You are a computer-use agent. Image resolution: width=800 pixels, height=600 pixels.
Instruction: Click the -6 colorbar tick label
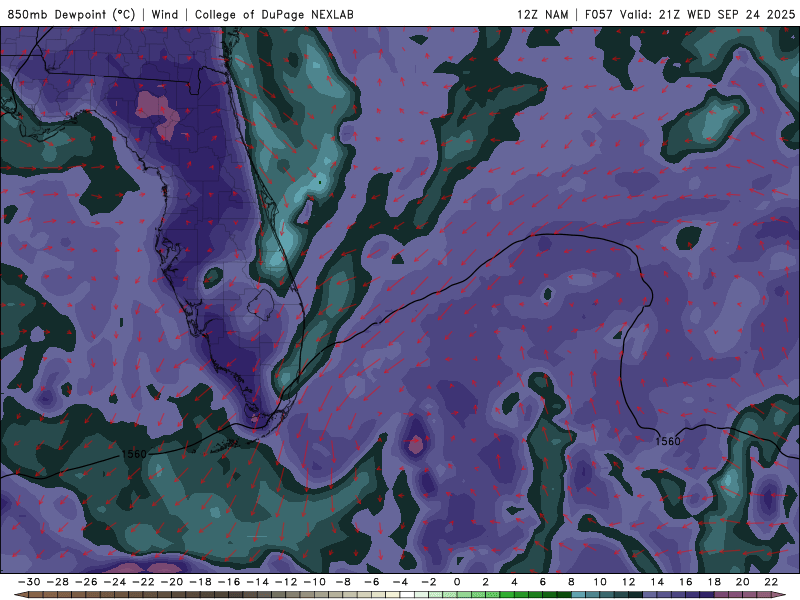pyautogui.click(x=372, y=582)
